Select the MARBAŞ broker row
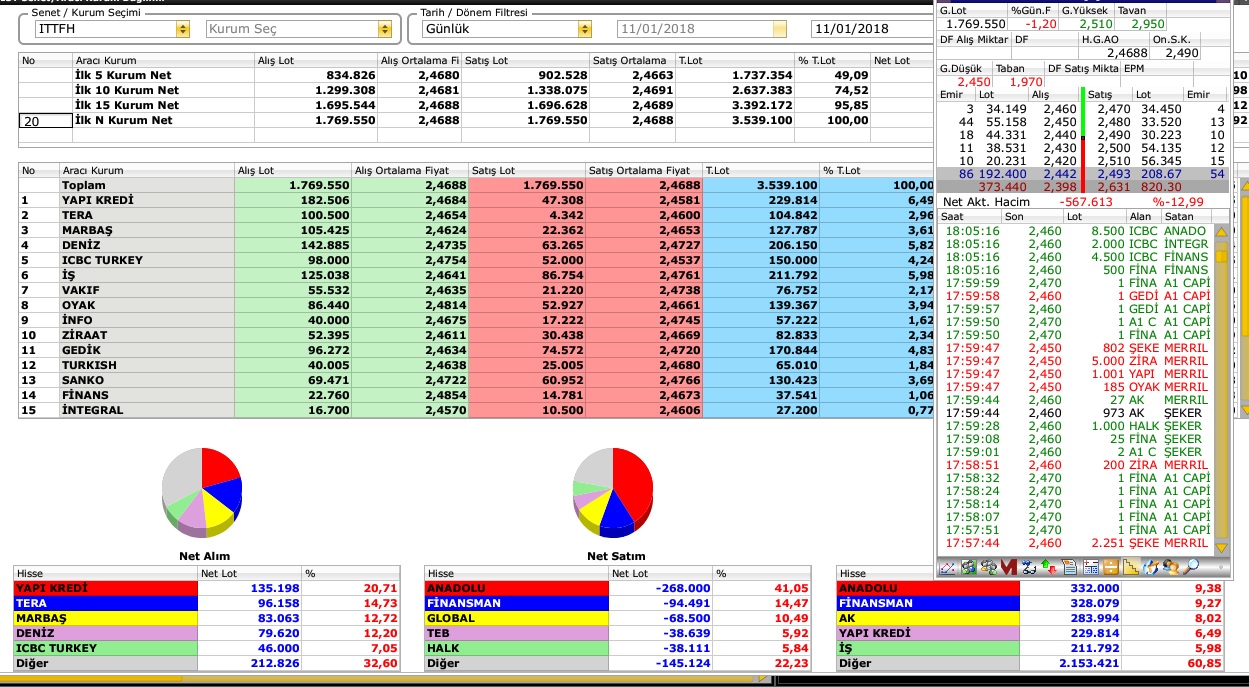The width and height of the screenshot is (1249, 687). (477, 230)
